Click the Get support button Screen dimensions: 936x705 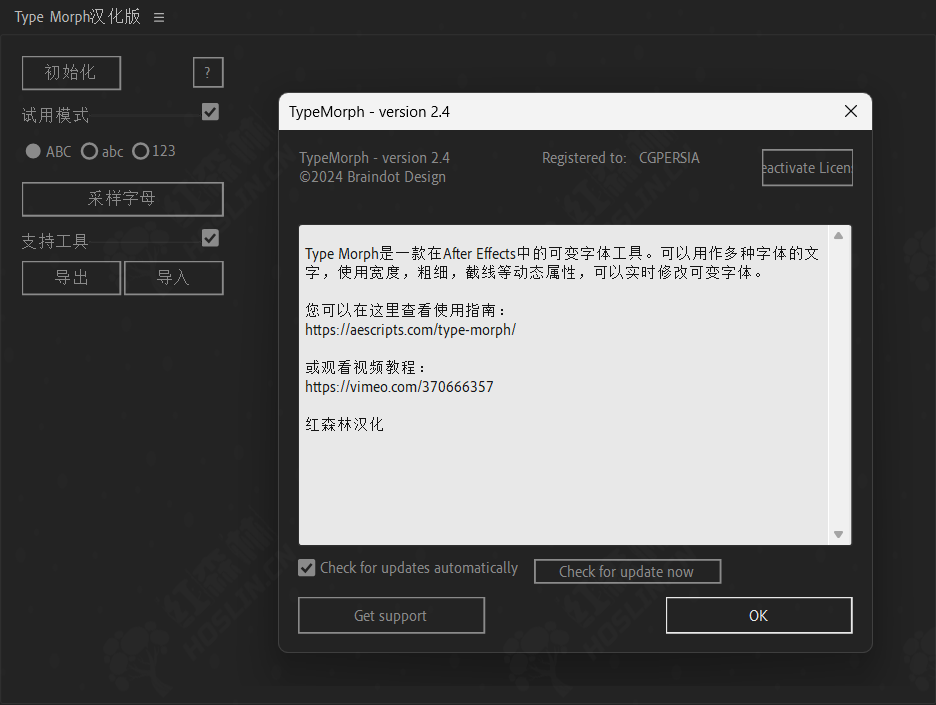pos(391,615)
